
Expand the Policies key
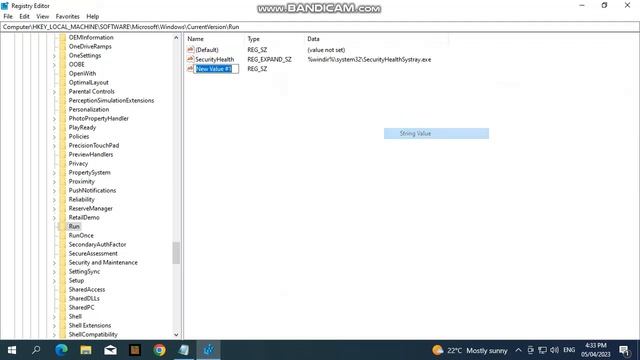point(54,136)
